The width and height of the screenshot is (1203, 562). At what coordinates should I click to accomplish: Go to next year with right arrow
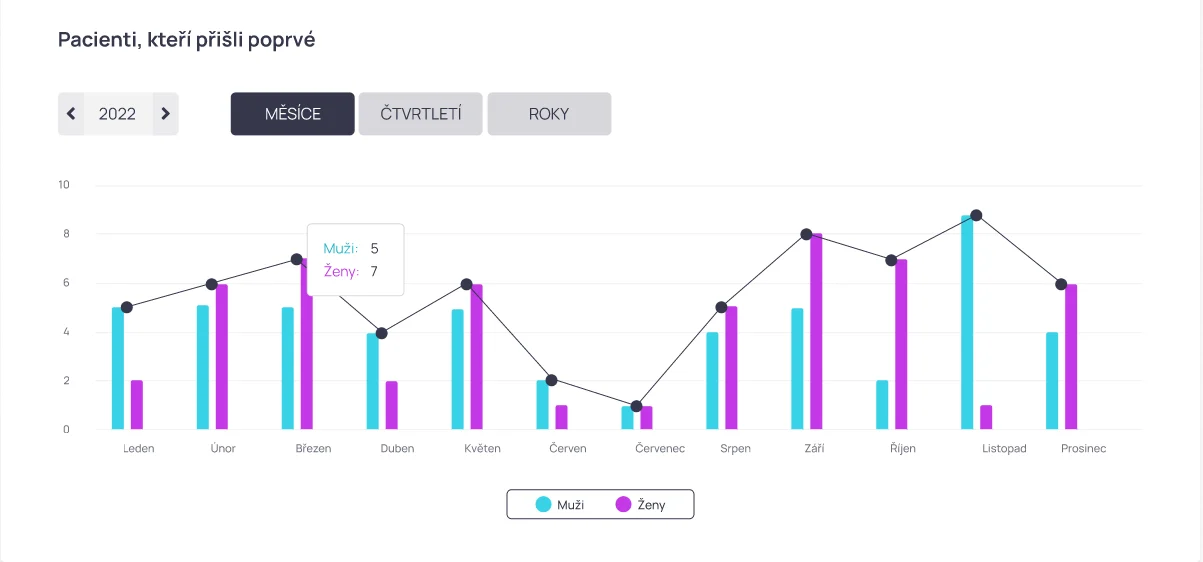[x=166, y=114]
